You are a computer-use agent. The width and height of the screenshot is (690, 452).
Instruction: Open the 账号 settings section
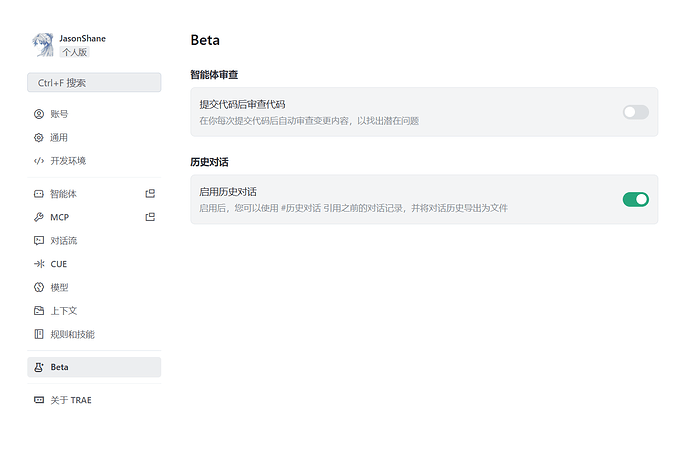[94, 114]
